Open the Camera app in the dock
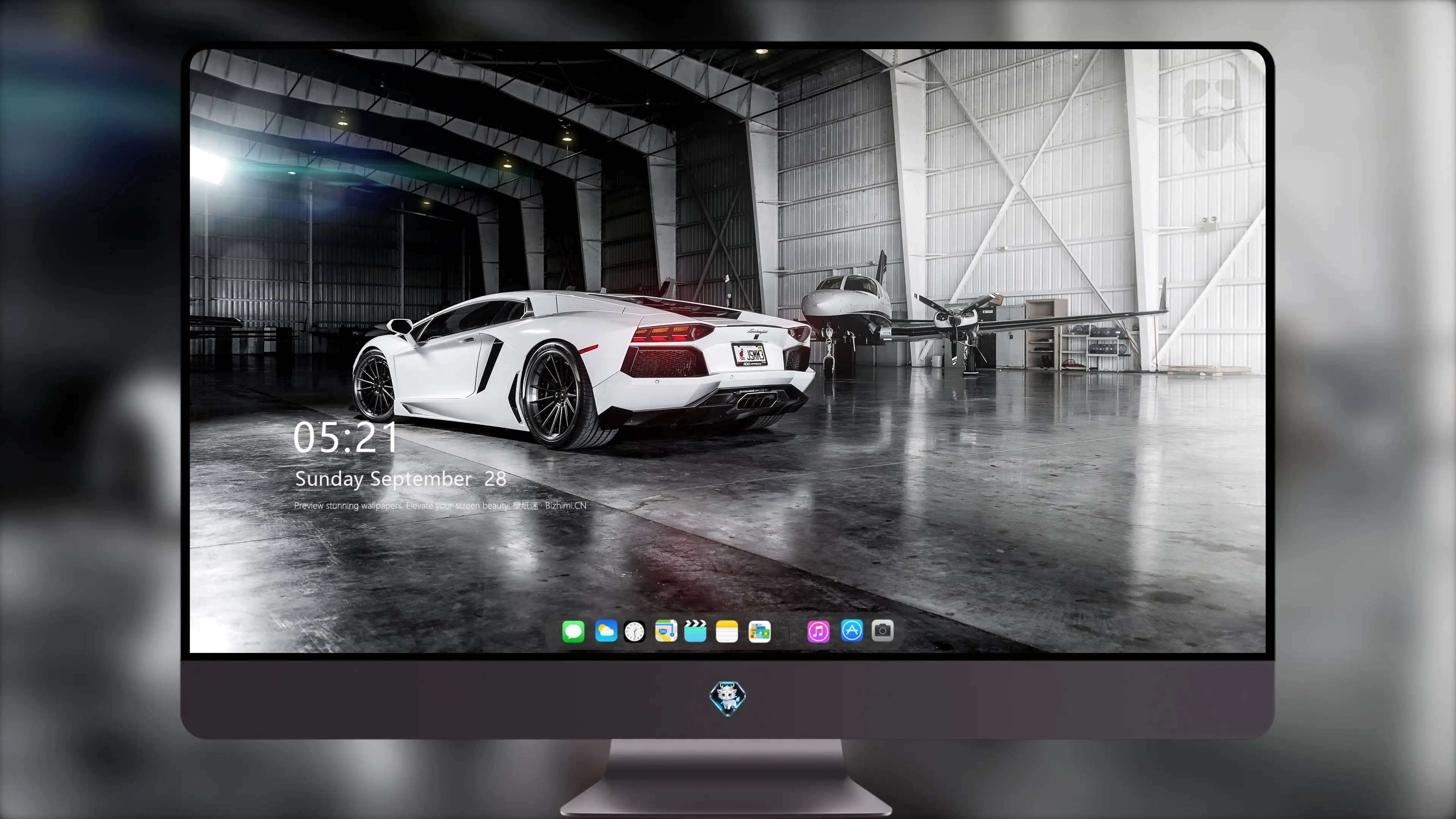Viewport: 1456px width, 819px height. coord(882,630)
